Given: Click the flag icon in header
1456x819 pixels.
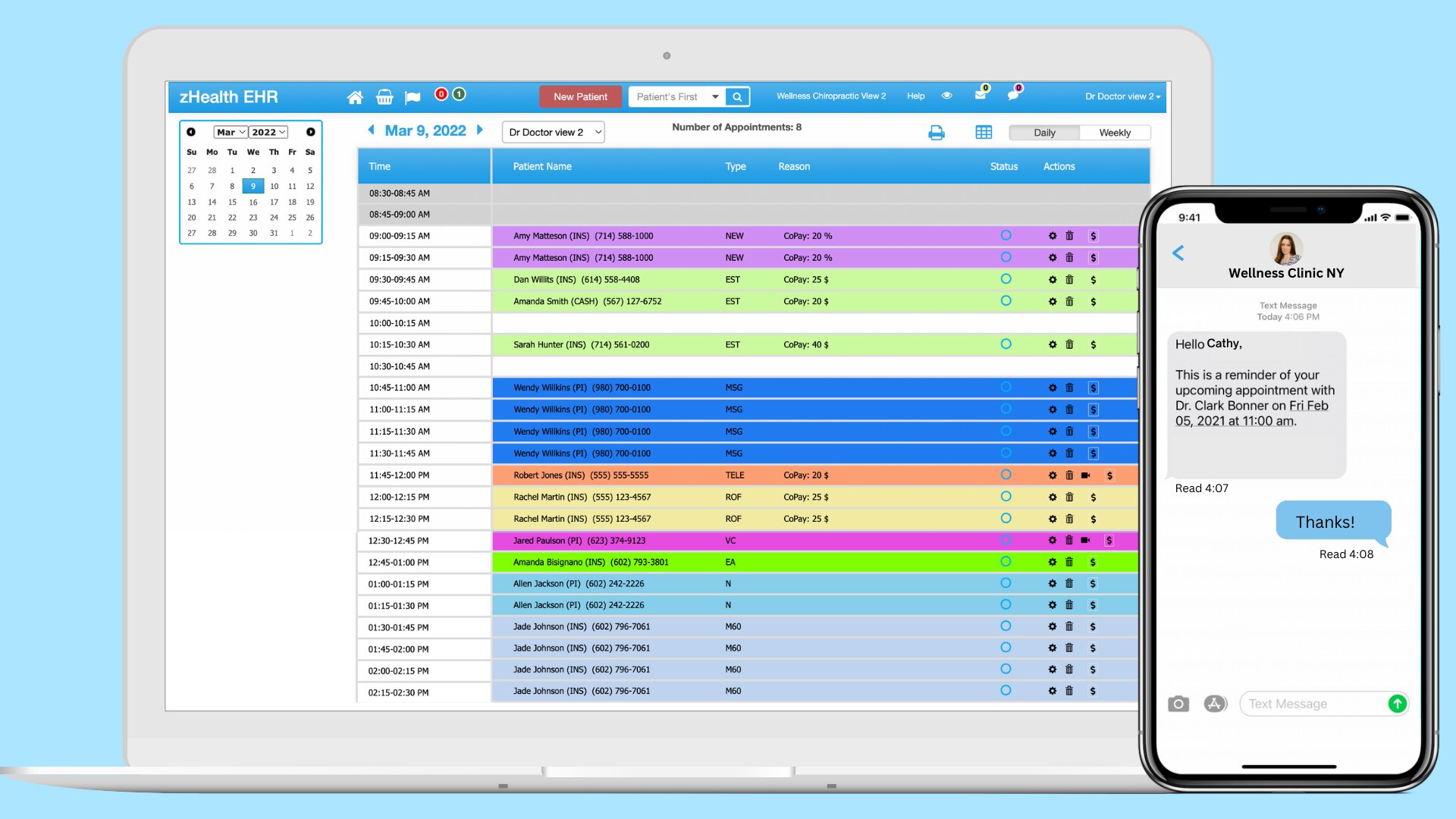Looking at the screenshot, I should point(413,97).
